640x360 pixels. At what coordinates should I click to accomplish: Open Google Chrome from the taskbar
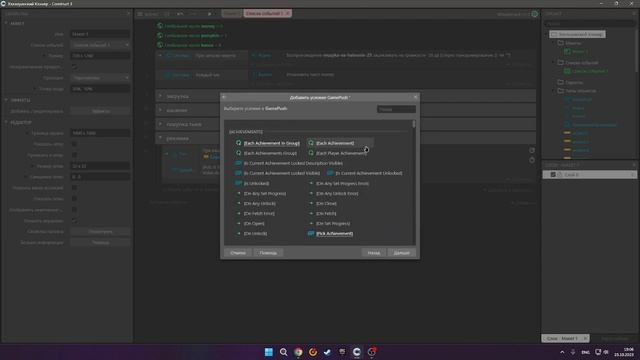click(298, 352)
